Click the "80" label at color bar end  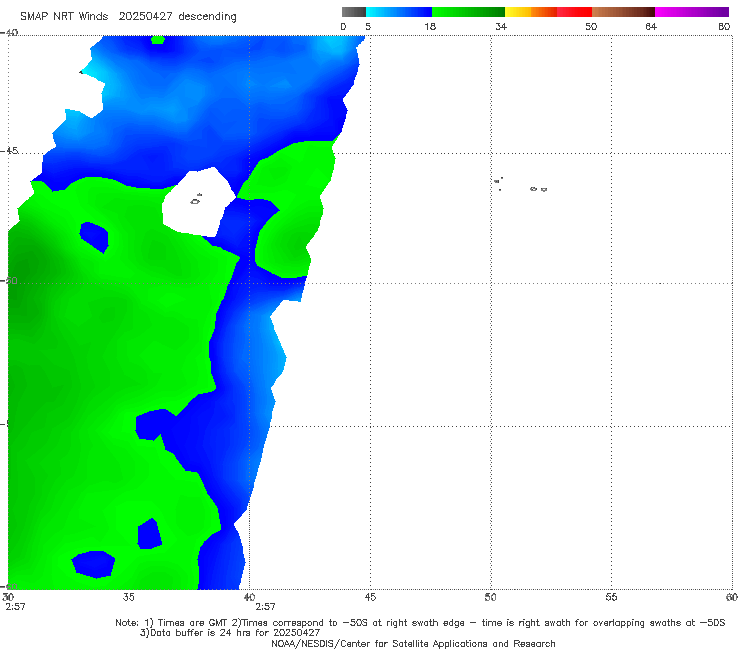point(724,27)
